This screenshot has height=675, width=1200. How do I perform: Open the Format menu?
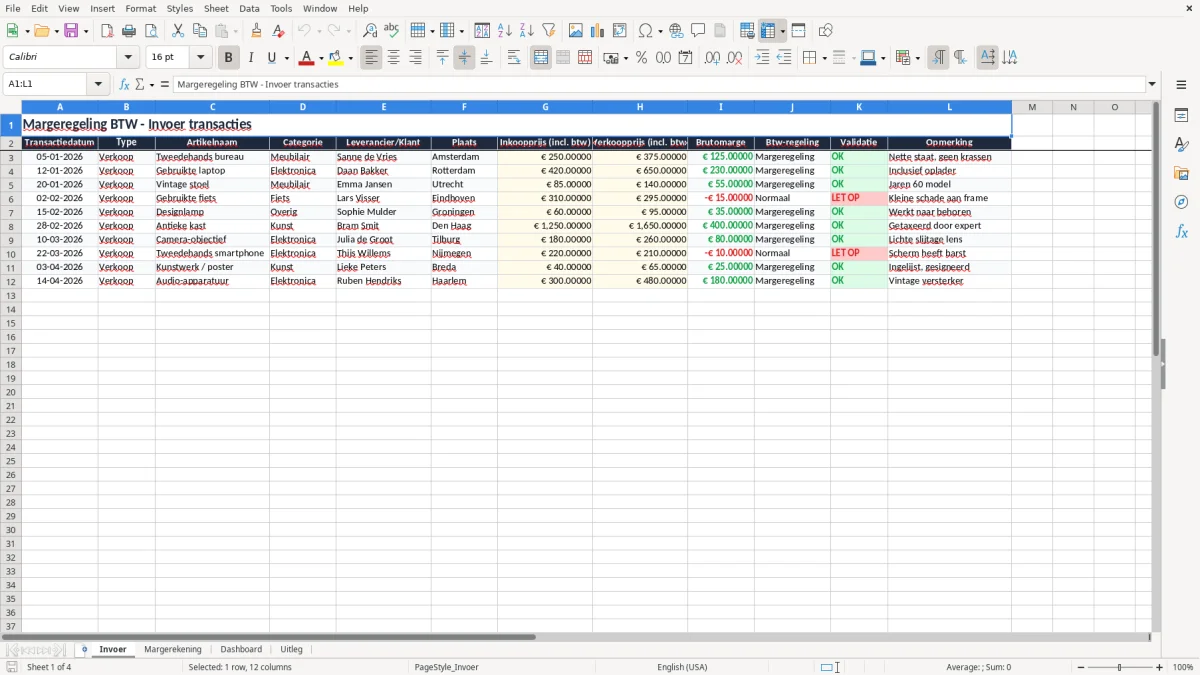[141, 8]
